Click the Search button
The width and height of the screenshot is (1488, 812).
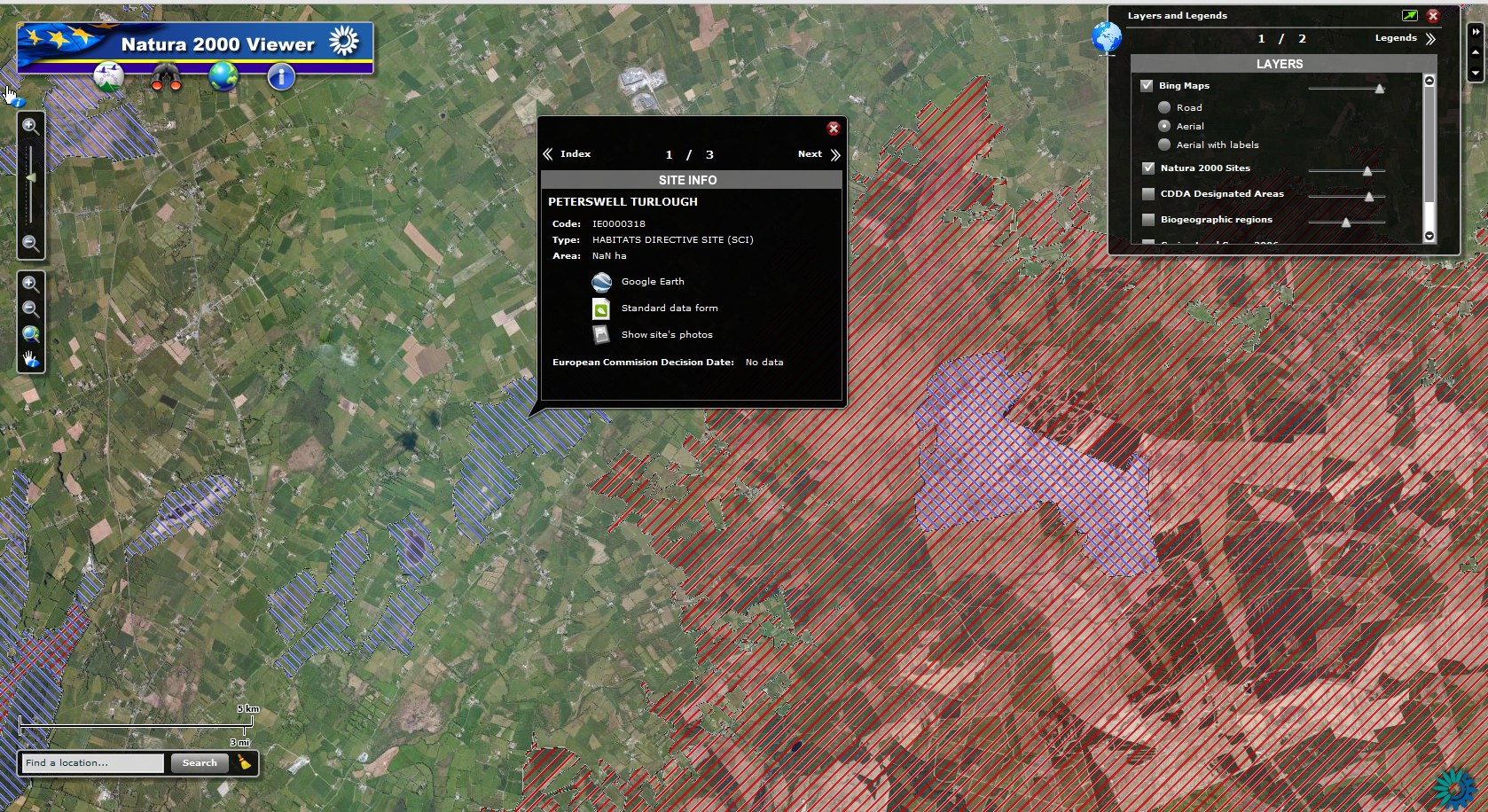click(x=200, y=762)
